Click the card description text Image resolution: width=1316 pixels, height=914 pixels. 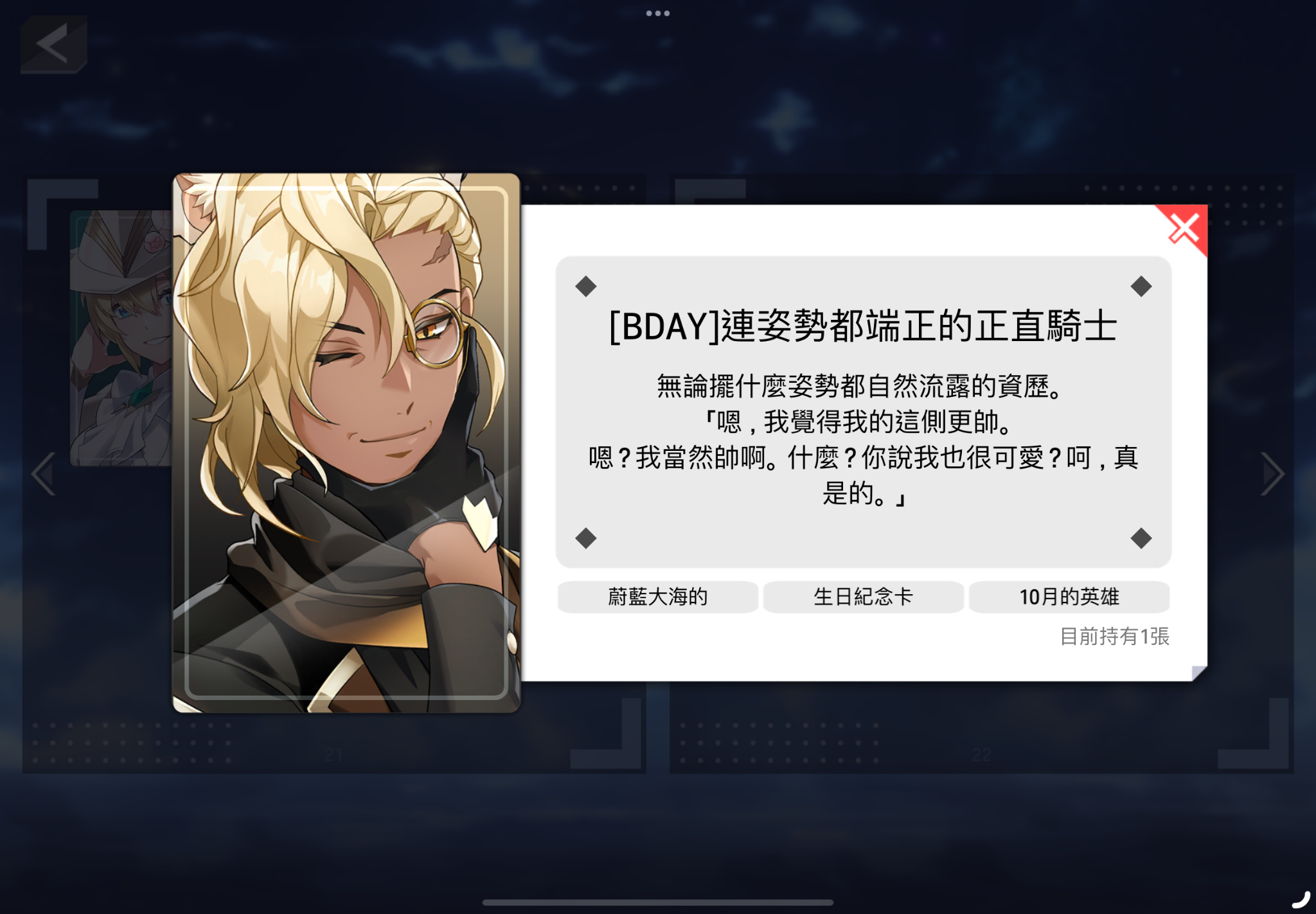click(x=863, y=440)
